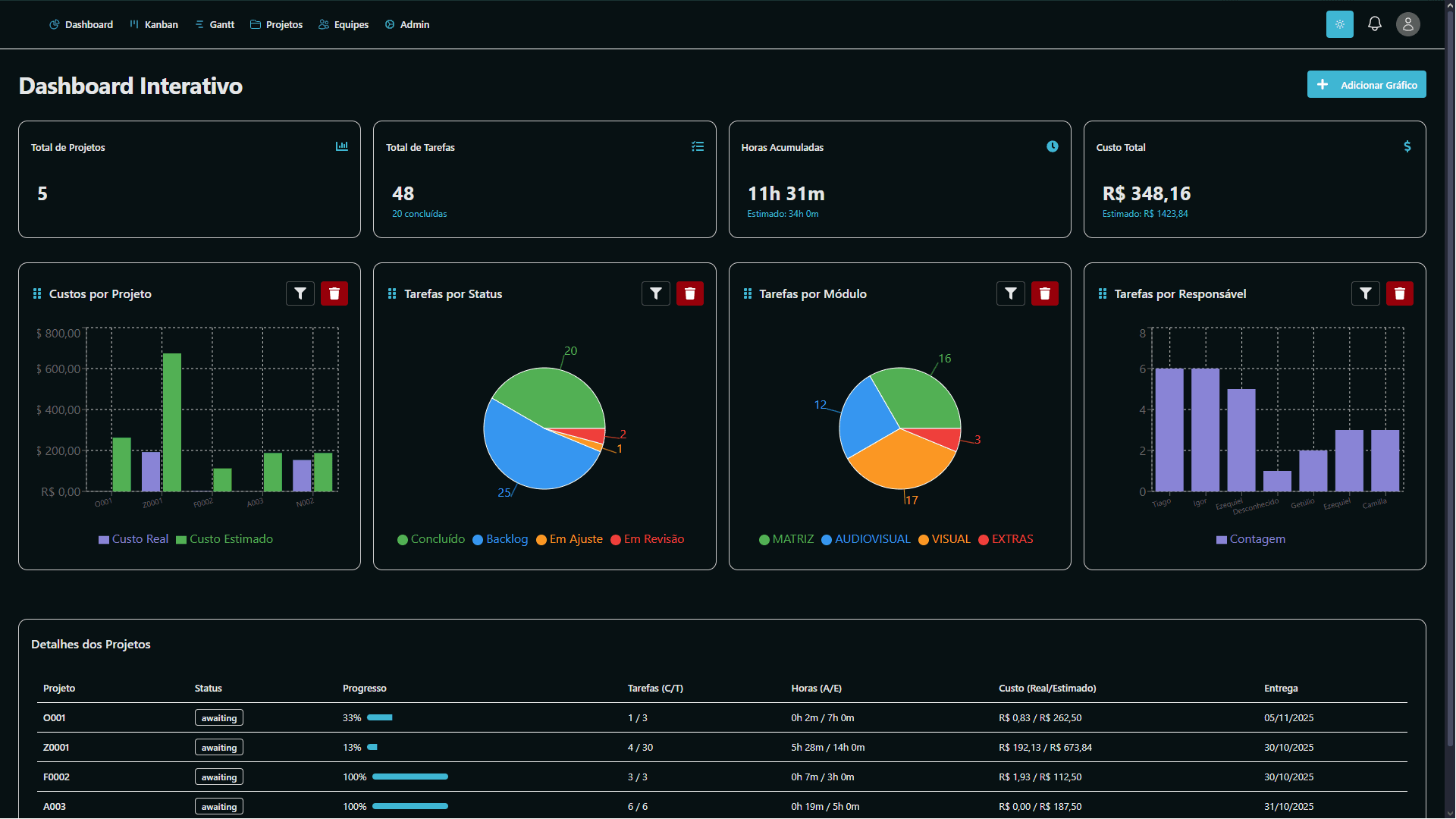Open the user profile avatar
The width and height of the screenshot is (1456, 819).
click(1407, 24)
